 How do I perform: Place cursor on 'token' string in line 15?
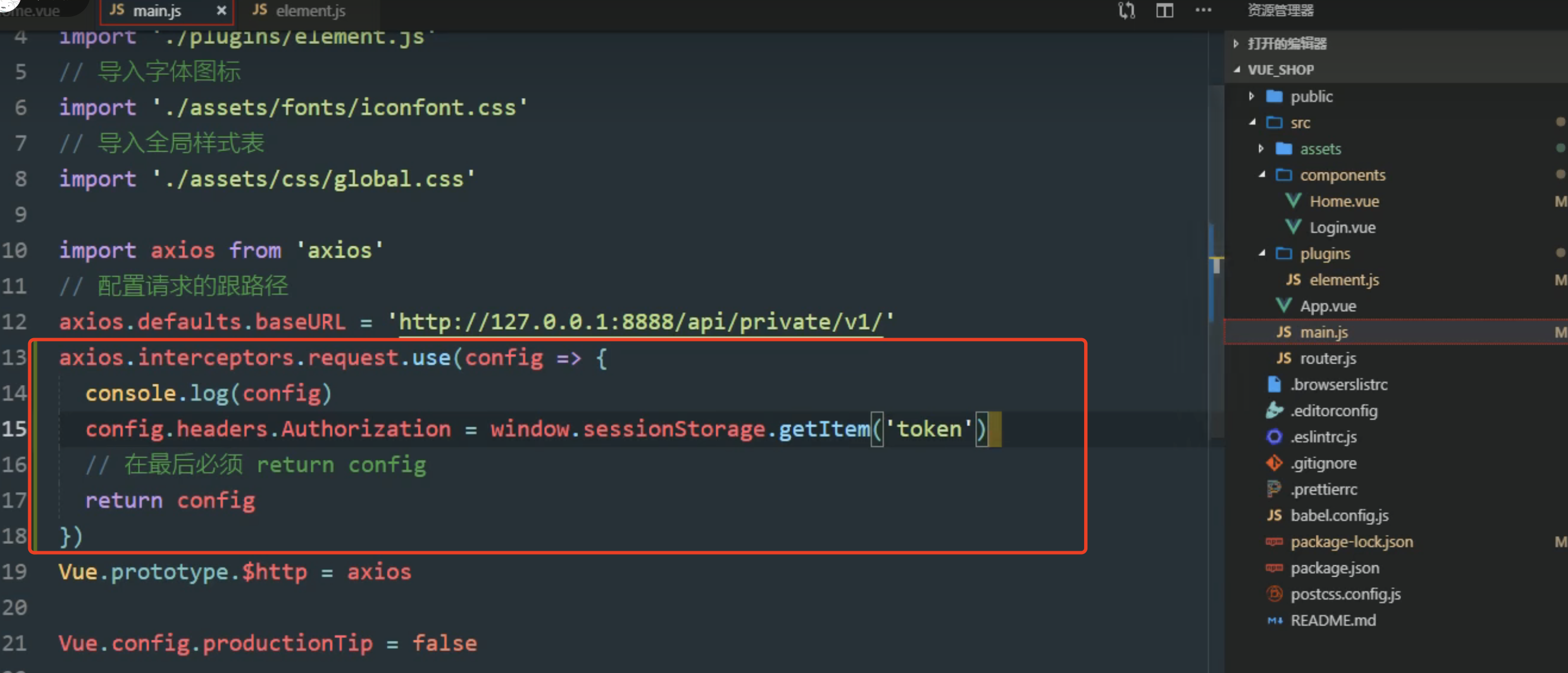point(928,428)
